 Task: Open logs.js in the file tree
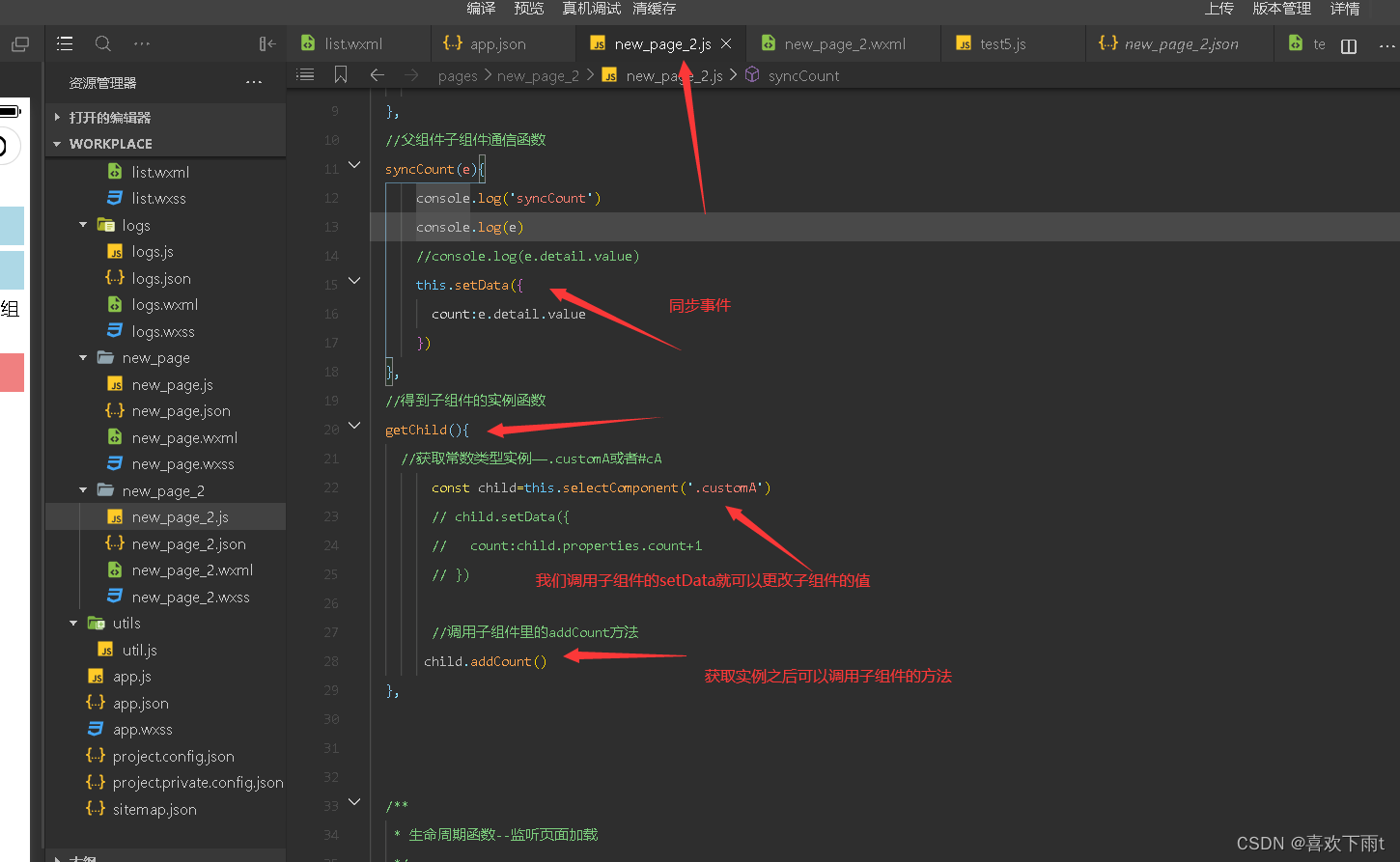(153, 252)
